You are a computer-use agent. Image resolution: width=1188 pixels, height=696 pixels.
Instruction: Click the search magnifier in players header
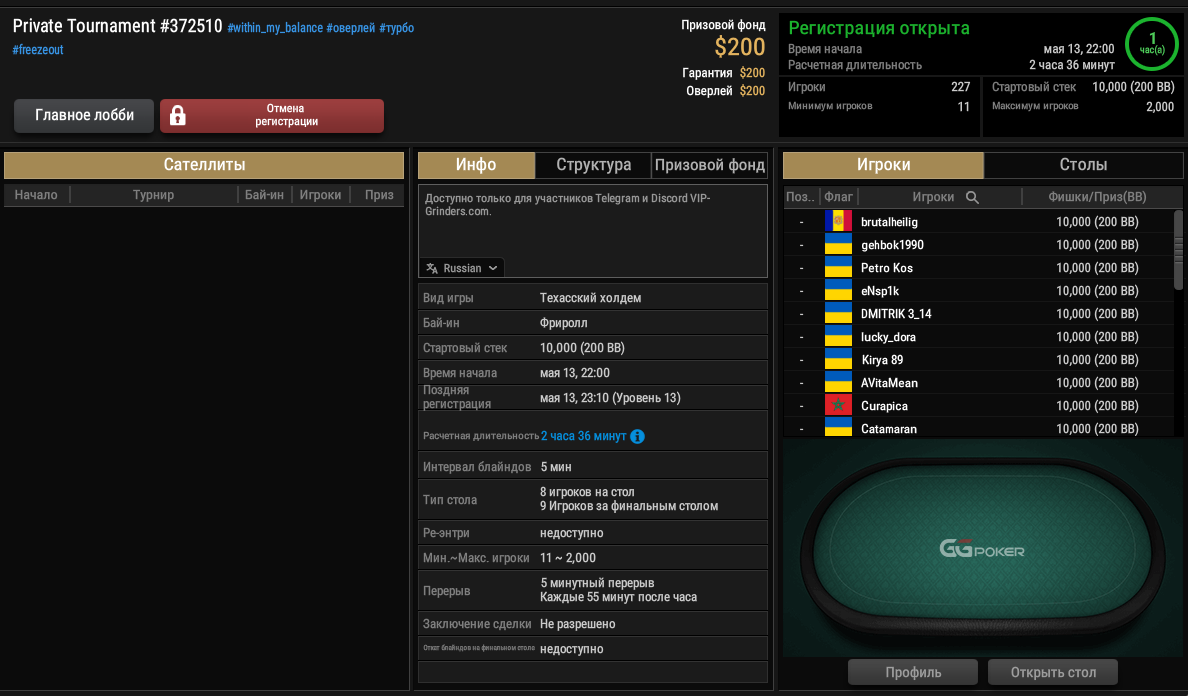point(972,197)
